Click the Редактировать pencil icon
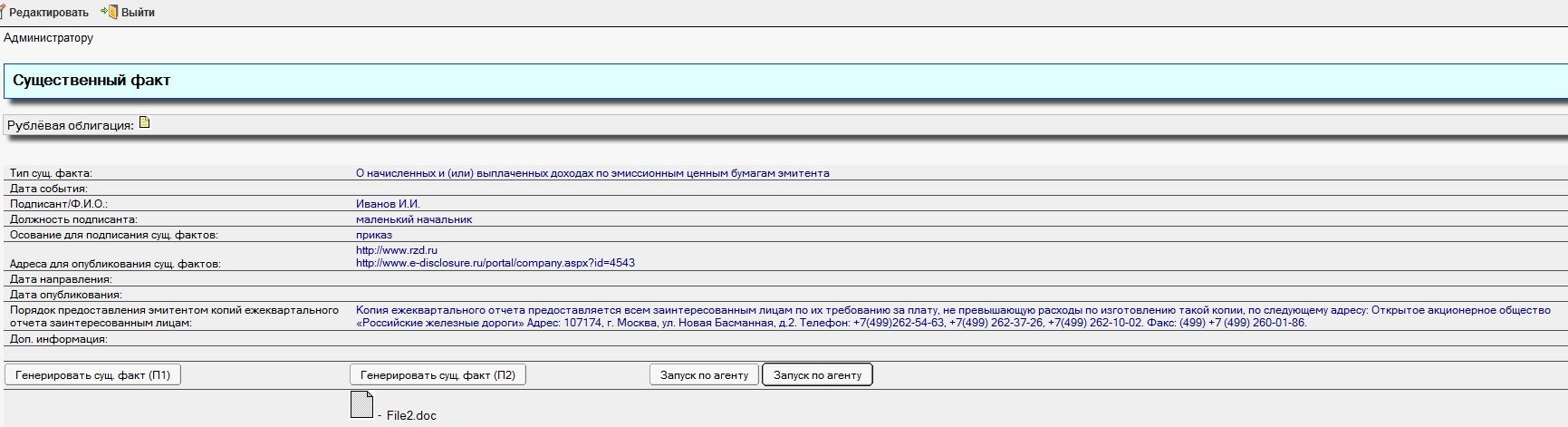Viewport: 1568px width, 427px height. pyautogui.click(x=4, y=12)
